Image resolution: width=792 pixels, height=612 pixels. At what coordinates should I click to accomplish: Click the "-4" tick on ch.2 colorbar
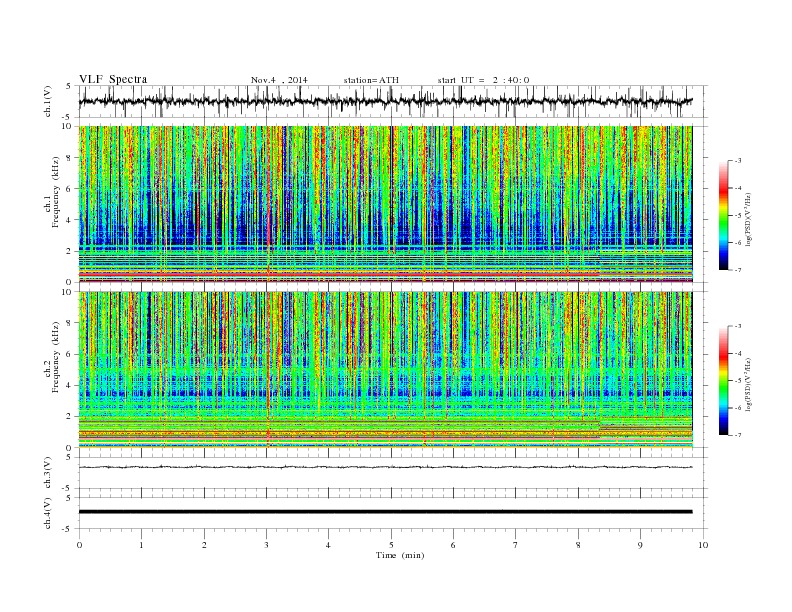coord(738,353)
